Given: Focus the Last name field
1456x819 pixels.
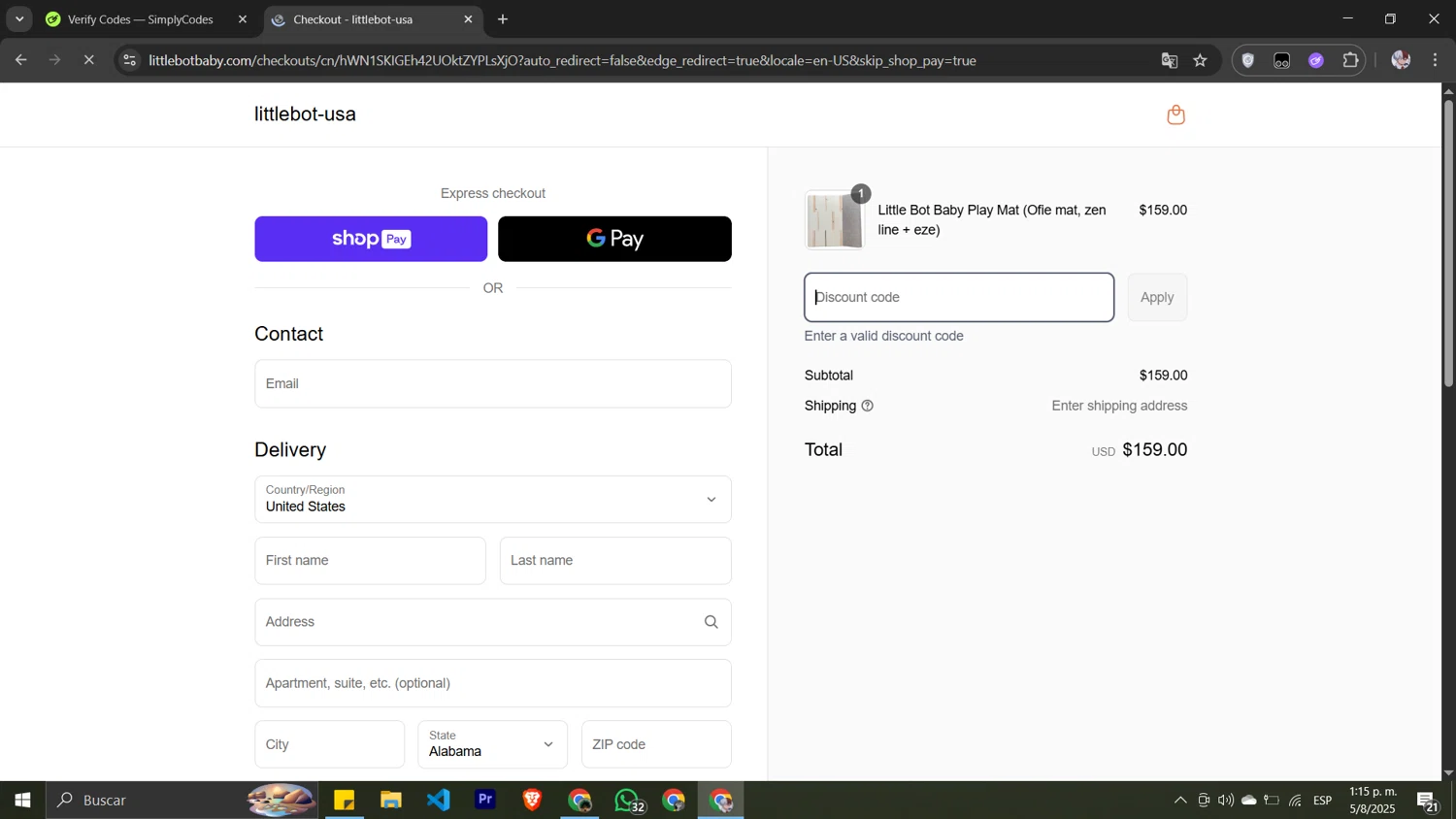Looking at the screenshot, I should tap(615, 561).
